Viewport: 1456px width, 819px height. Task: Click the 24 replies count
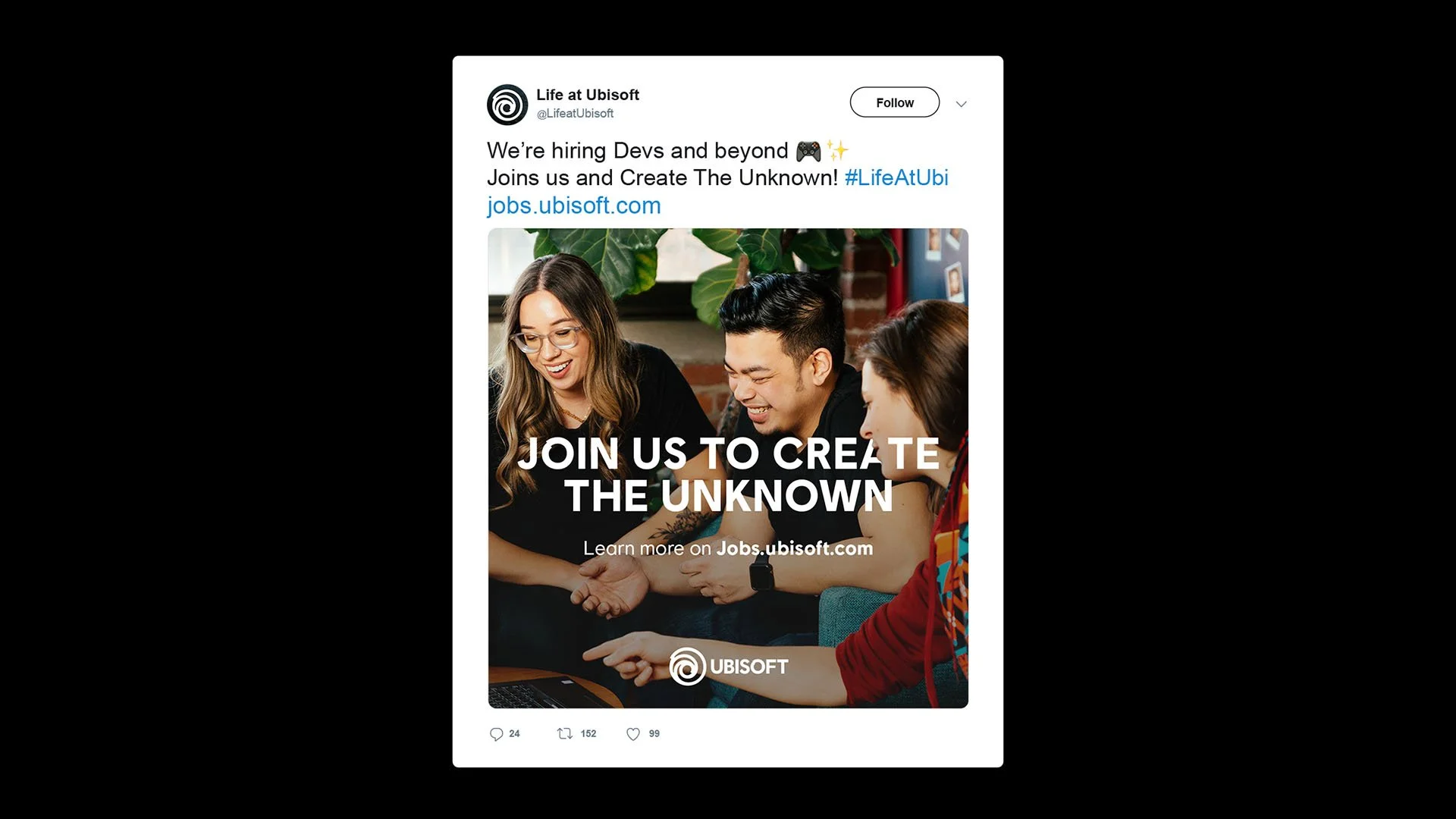(515, 733)
